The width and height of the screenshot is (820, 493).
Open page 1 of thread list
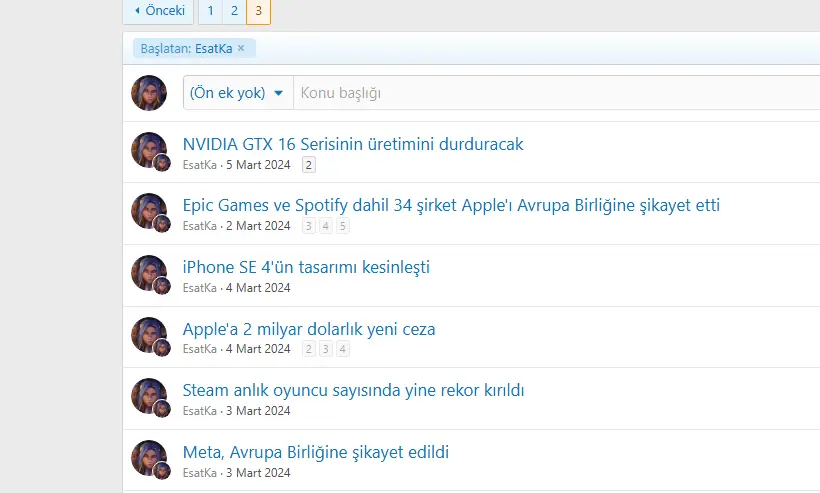(210, 11)
